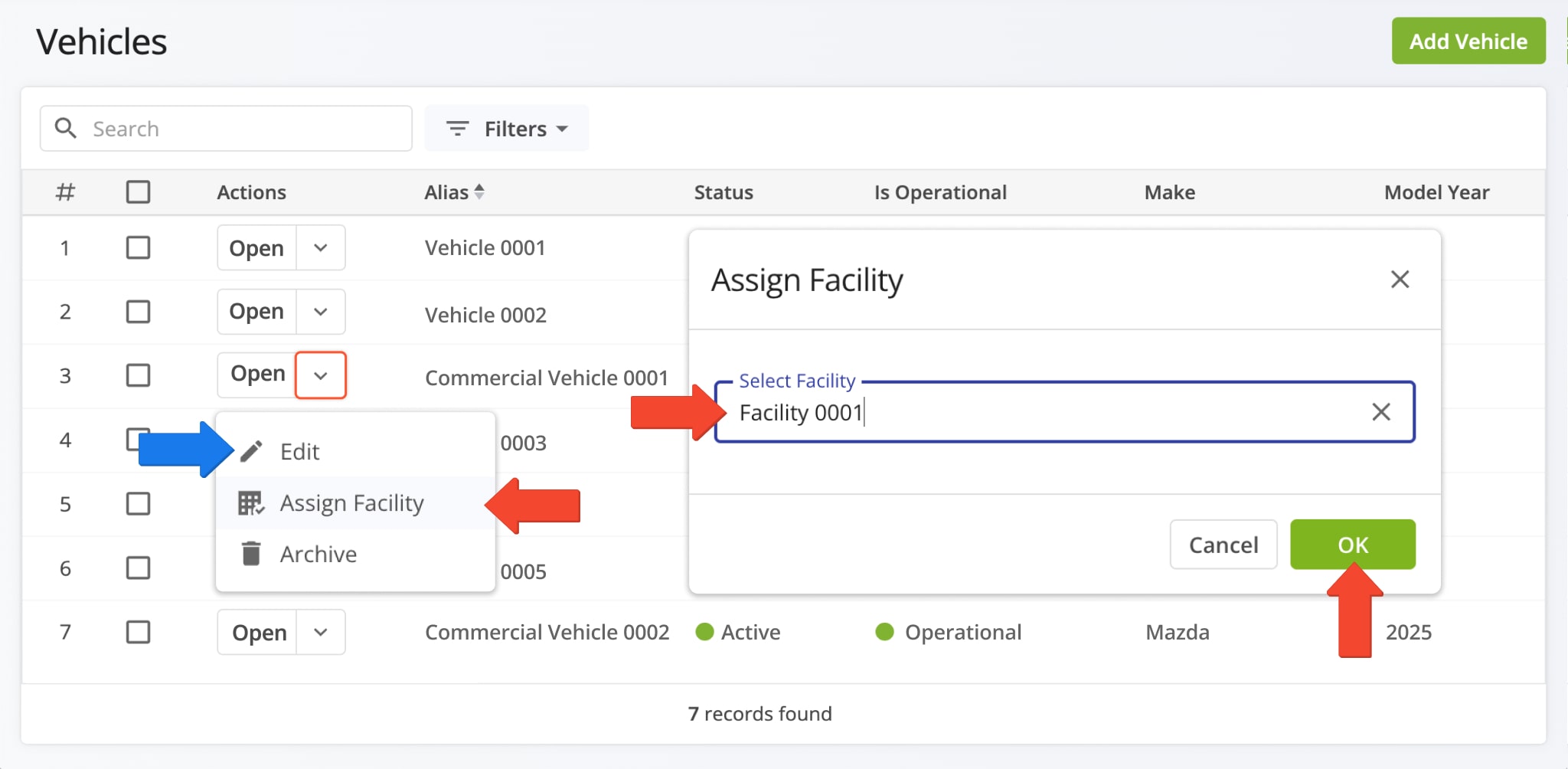
Task: Select checkbox for Commercial Vehicle 0002 row
Action: click(138, 632)
